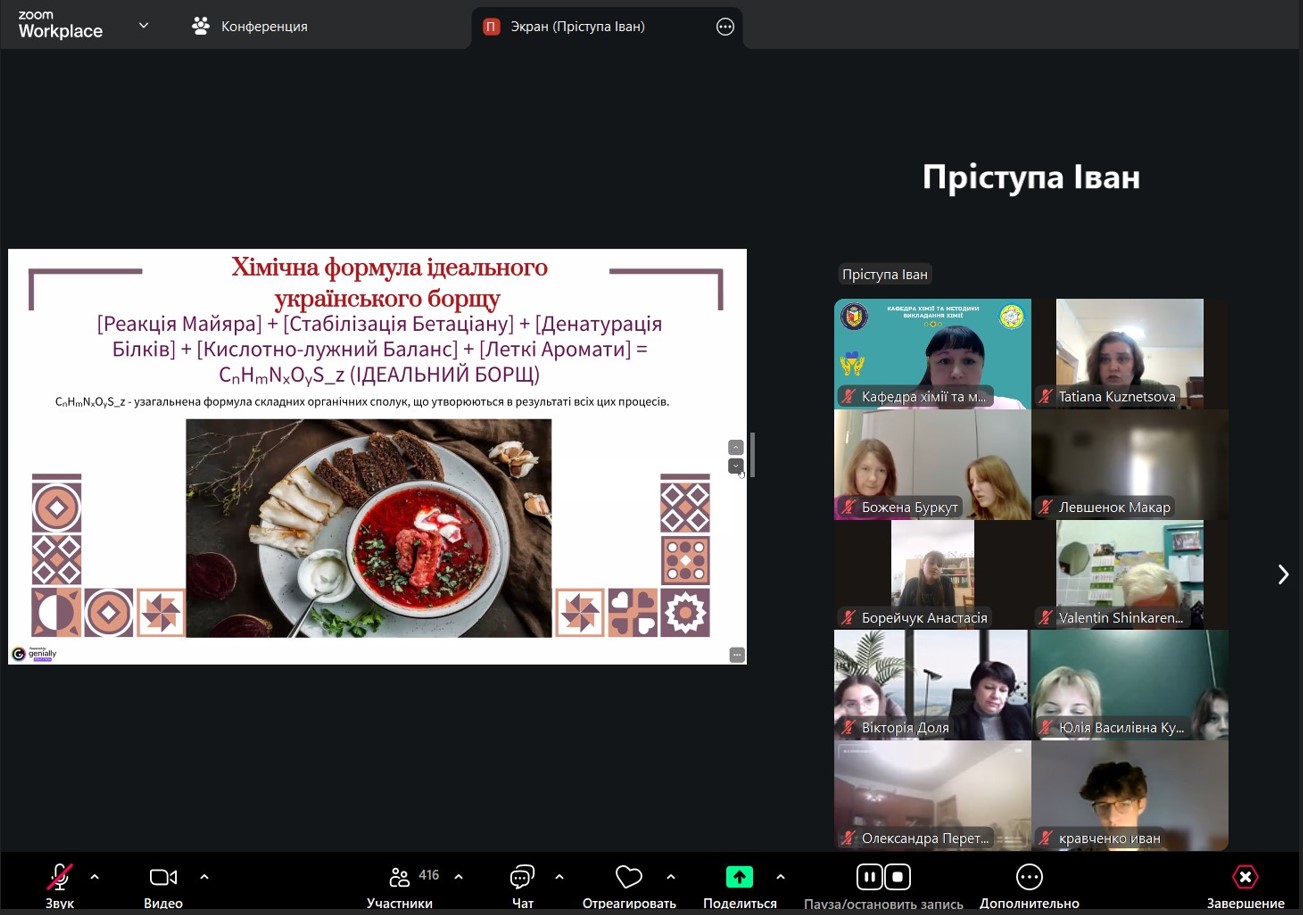Screen dimensions: 1303x915
Task: Expand video options arrow next to Видео
Action: [x=204, y=877]
